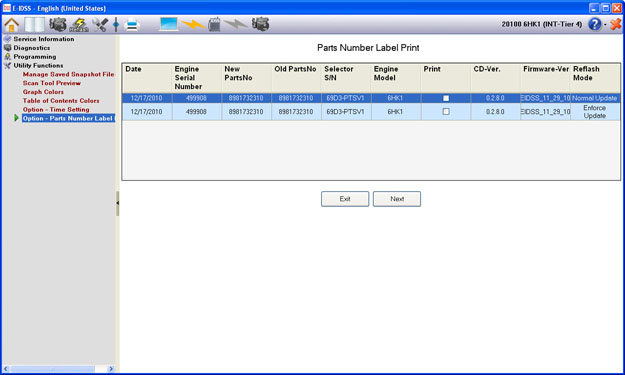
Task: Click the Service Information sidebar icon
Action: coord(7,39)
